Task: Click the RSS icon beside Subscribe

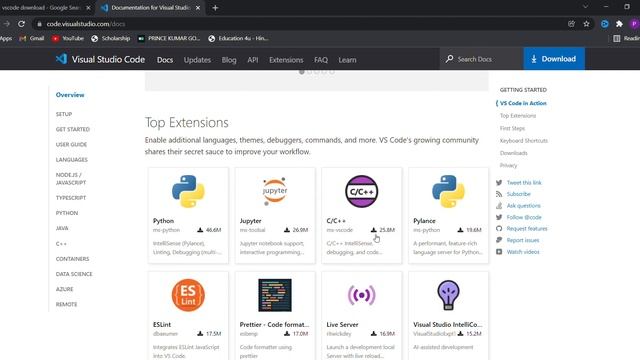Action: (x=499, y=194)
